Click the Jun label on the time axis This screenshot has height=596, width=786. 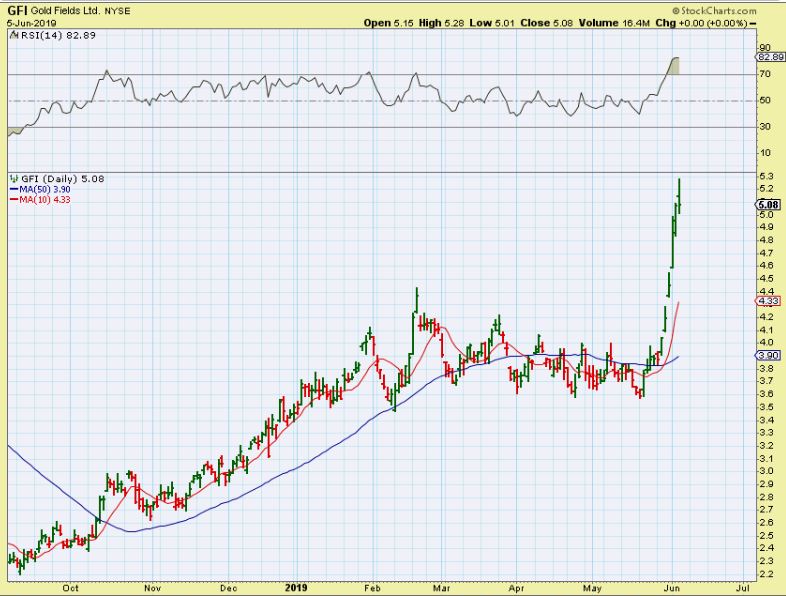pos(674,588)
